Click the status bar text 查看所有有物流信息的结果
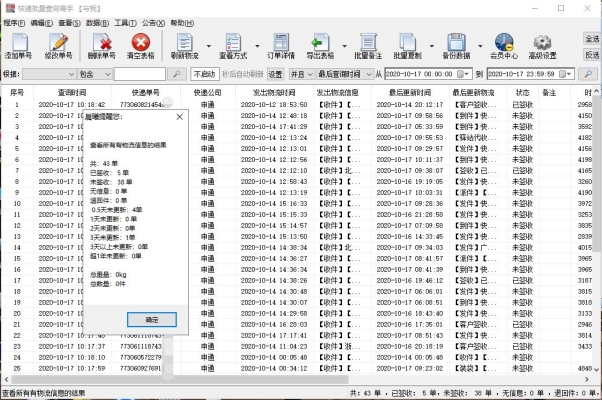Viewport: 602px width, 400px height. (44, 393)
